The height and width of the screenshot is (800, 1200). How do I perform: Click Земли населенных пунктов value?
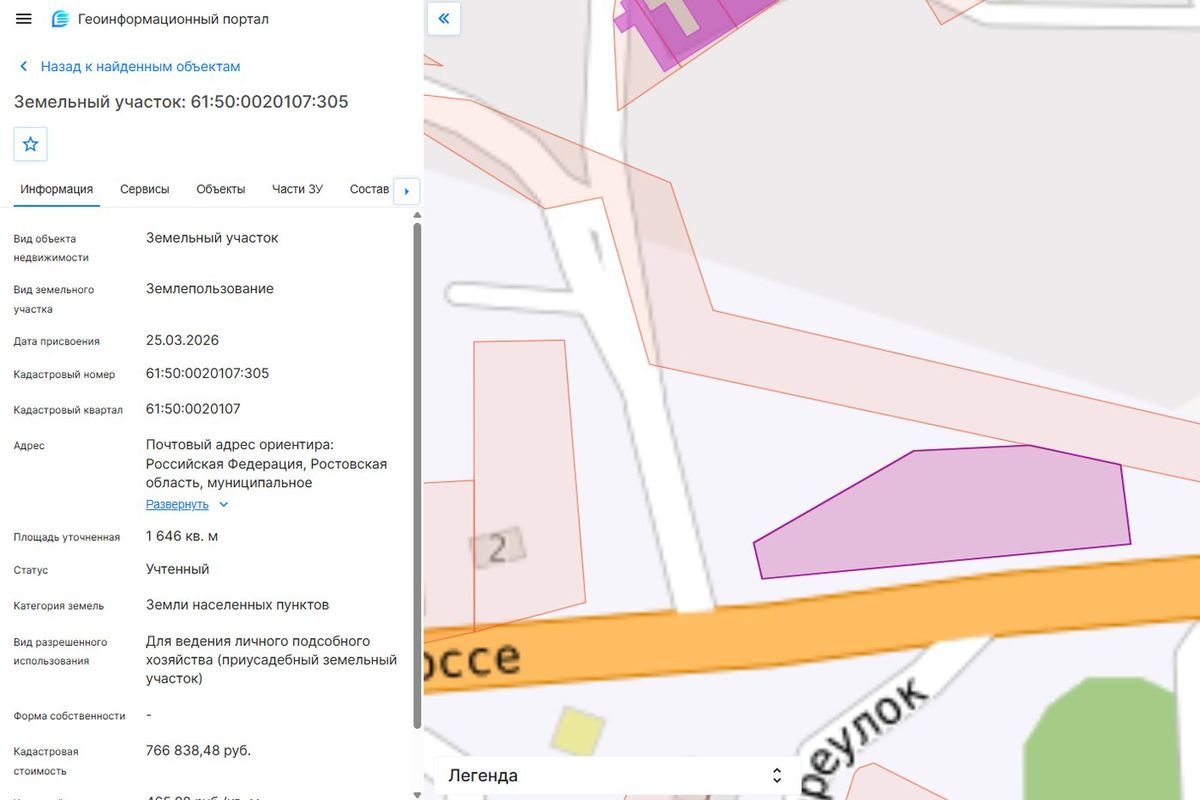237,605
